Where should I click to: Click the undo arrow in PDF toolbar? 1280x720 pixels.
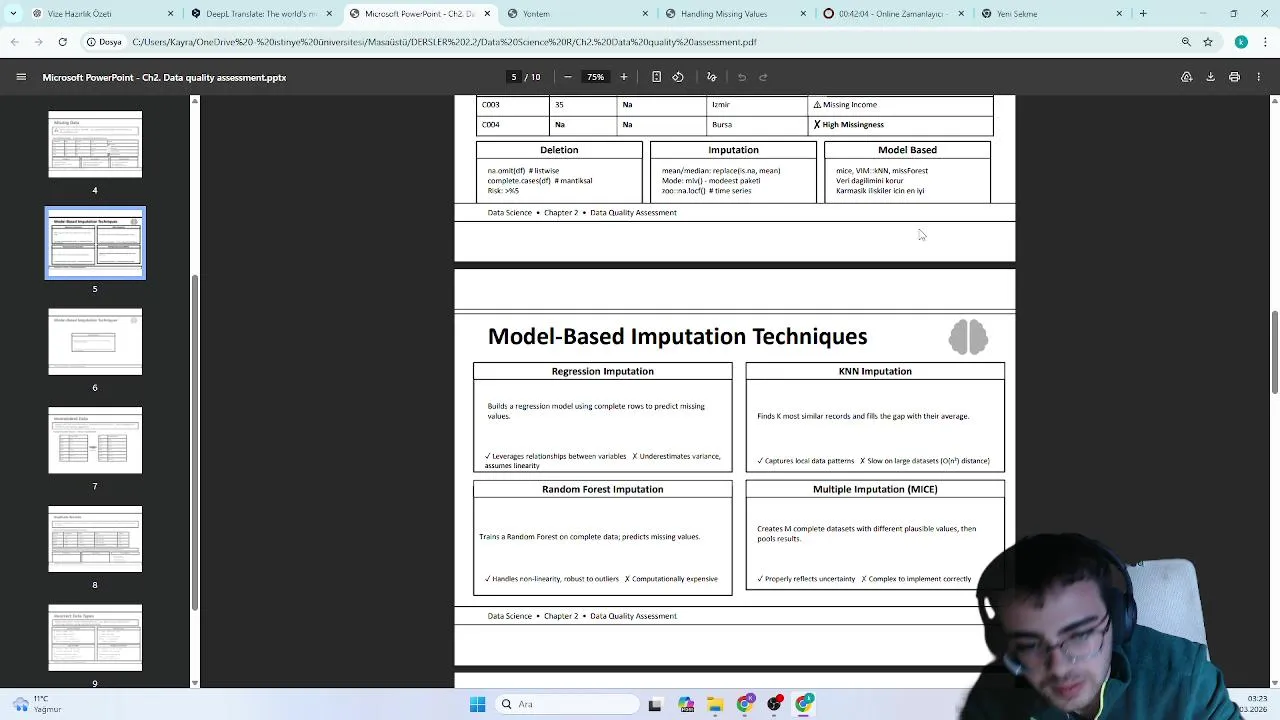[x=742, y=77]
